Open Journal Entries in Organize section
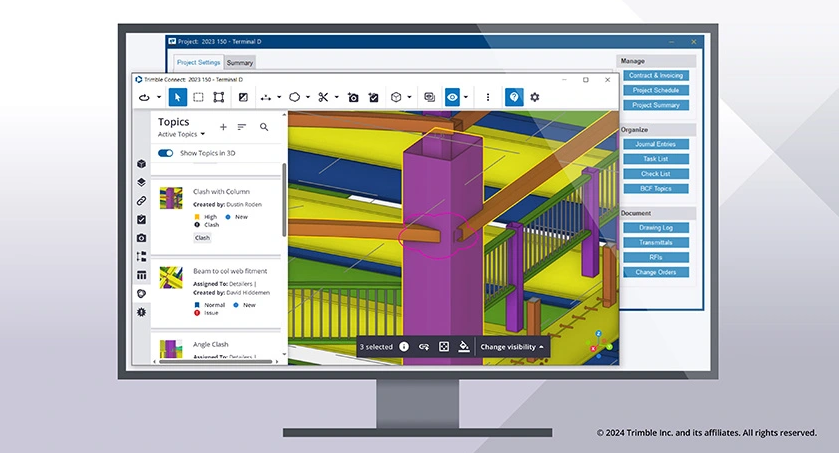Screen dimensions: 839x453 656,144
